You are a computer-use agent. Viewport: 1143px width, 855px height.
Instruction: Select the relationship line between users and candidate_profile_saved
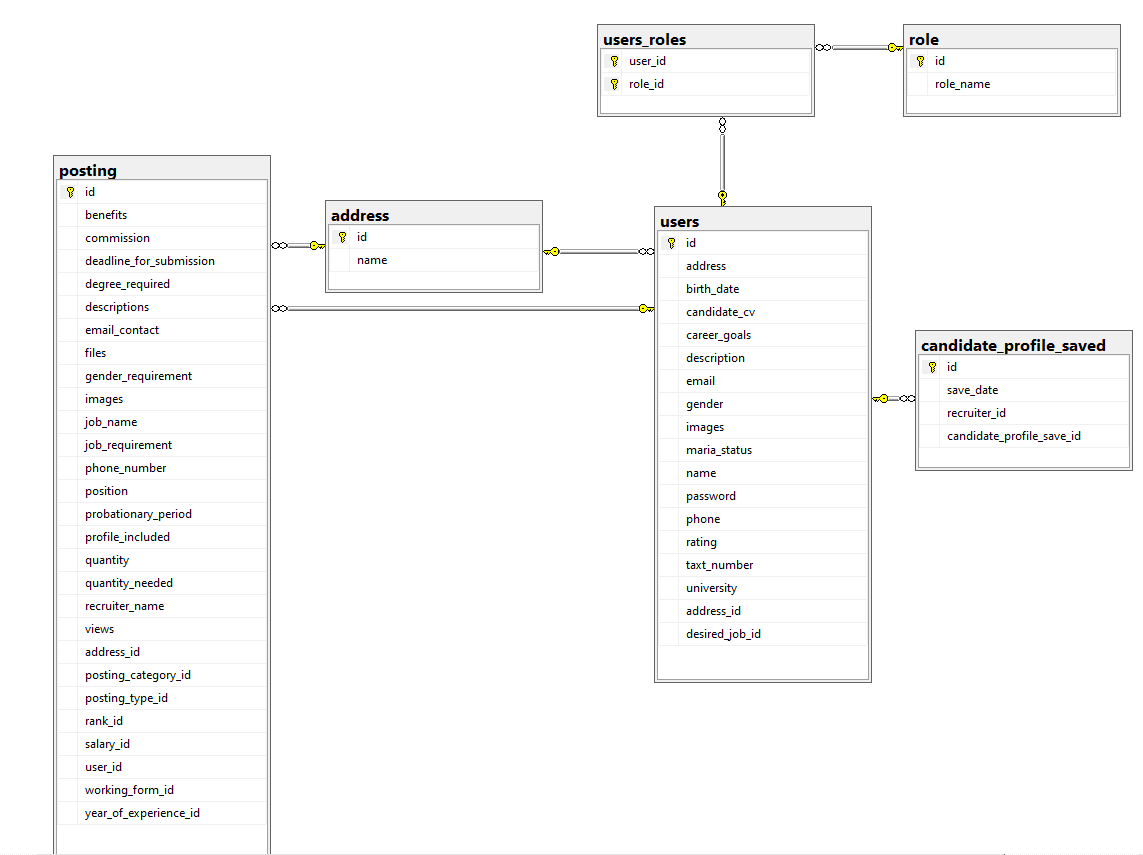[x=895, y=397]
